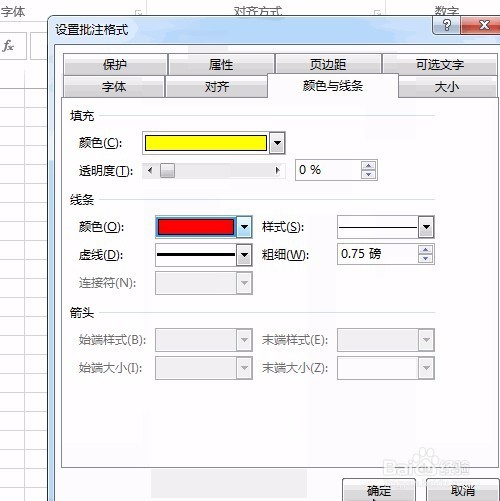The height and width of the screenshot is (501, 500).
Task: Switch to the 对齐 tab
Action: click(217, 86)
